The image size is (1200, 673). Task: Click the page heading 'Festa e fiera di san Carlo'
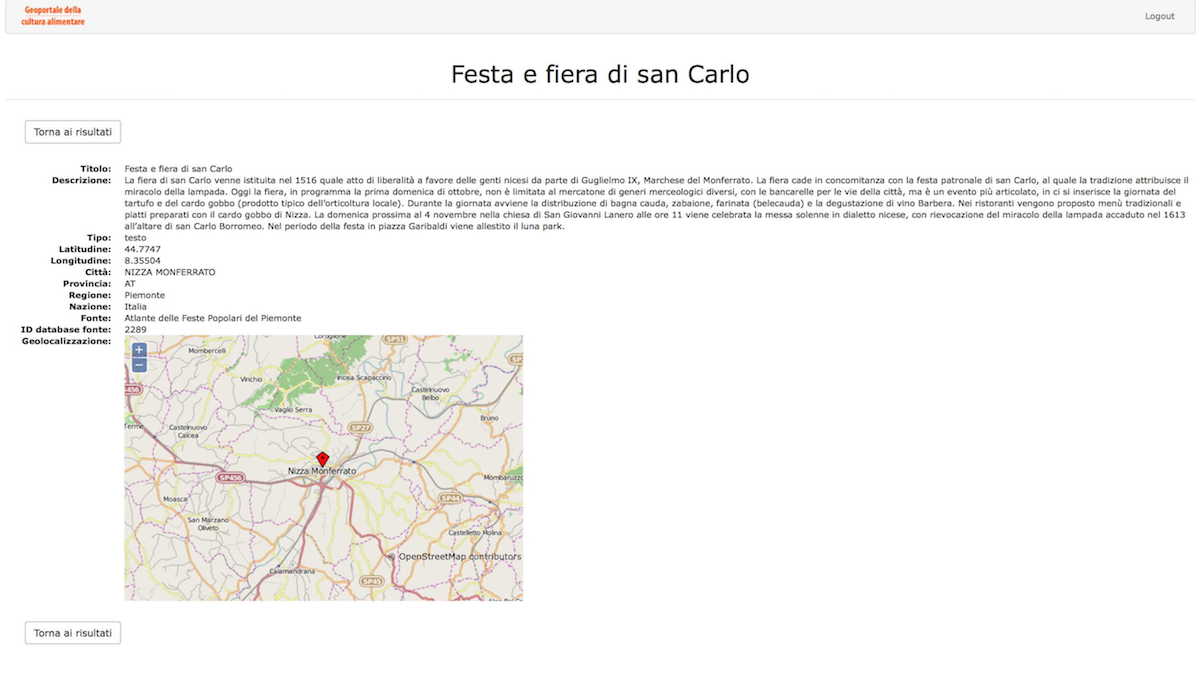(600, 74)
